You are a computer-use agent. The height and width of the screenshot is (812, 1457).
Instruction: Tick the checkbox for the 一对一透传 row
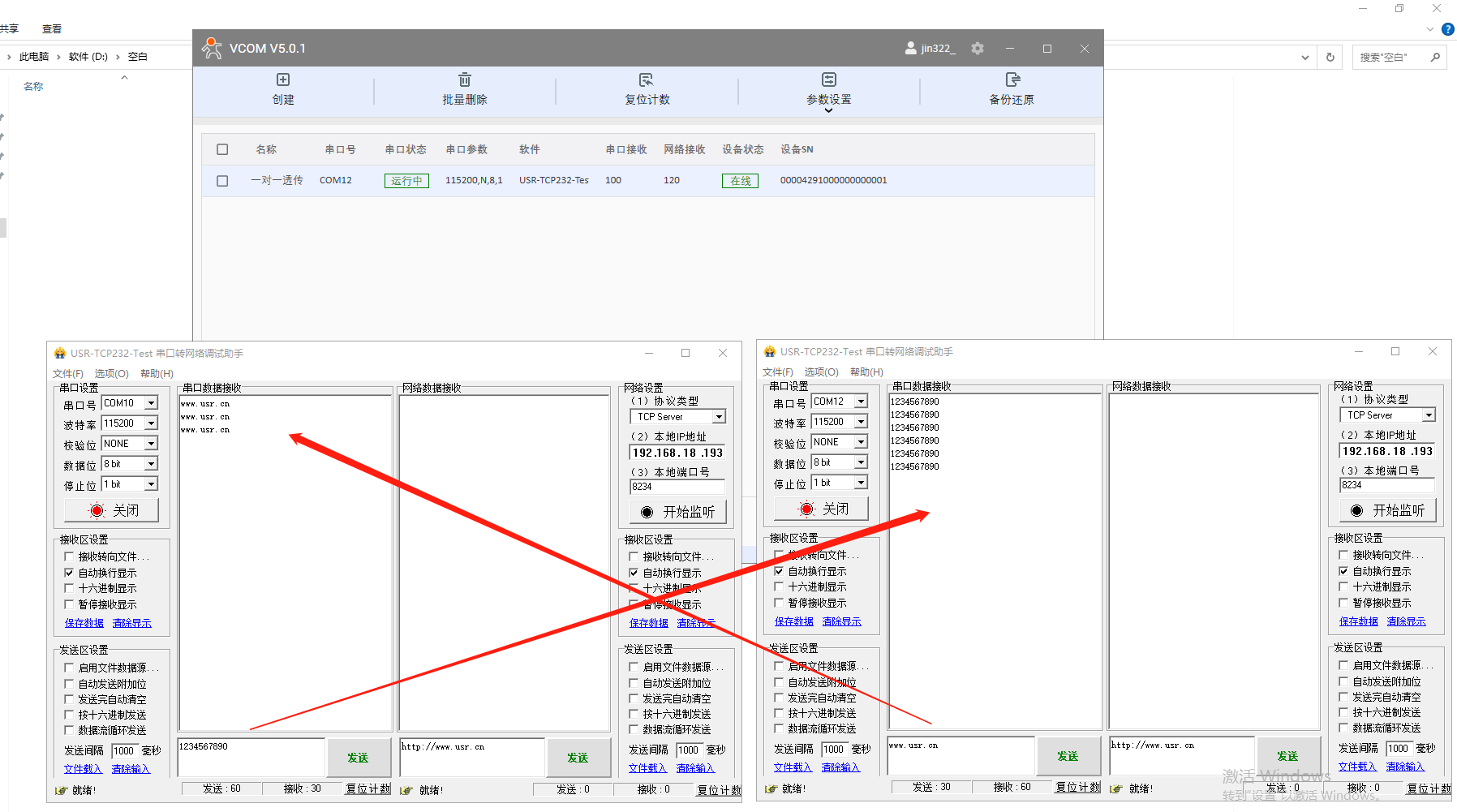click(x=222, y=181)
